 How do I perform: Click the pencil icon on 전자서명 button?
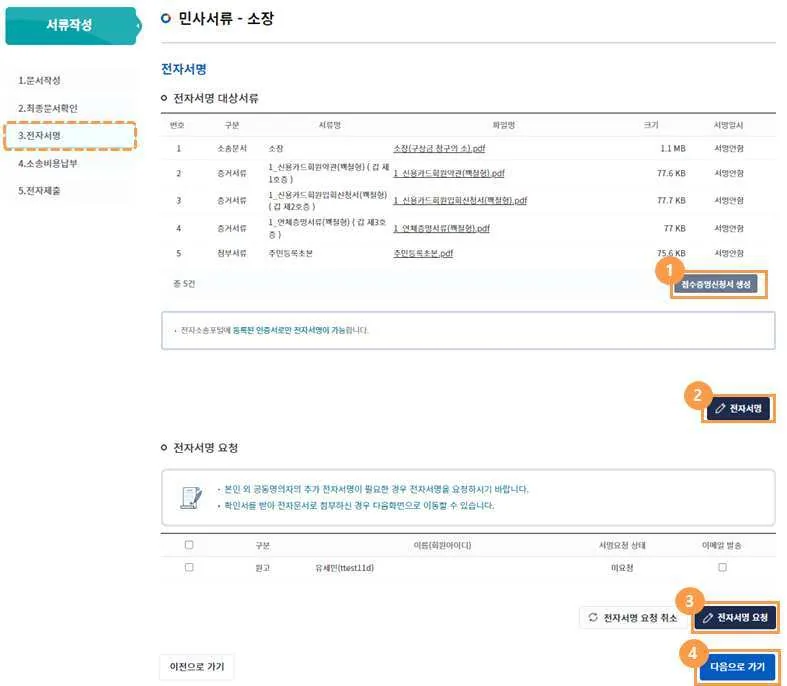click(720, 408)
